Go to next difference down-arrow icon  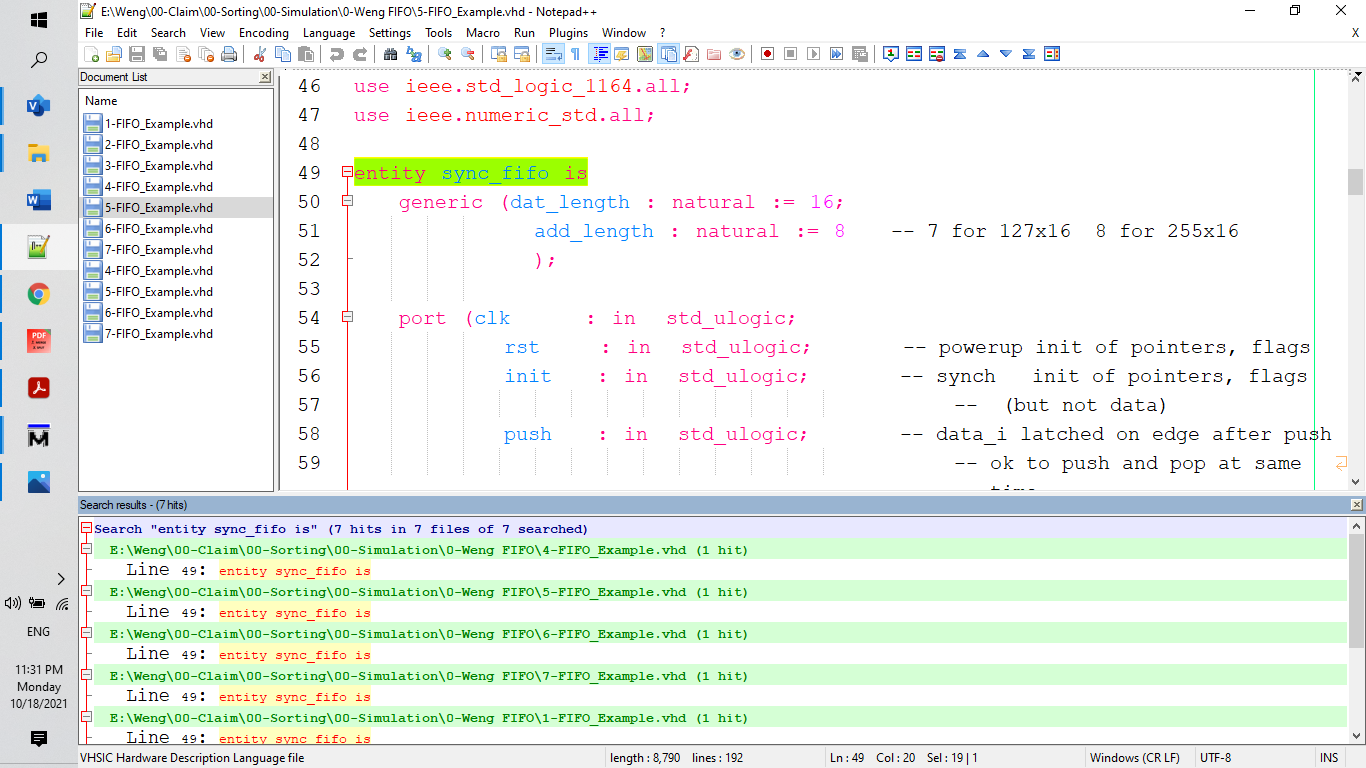click(1006, 54)
